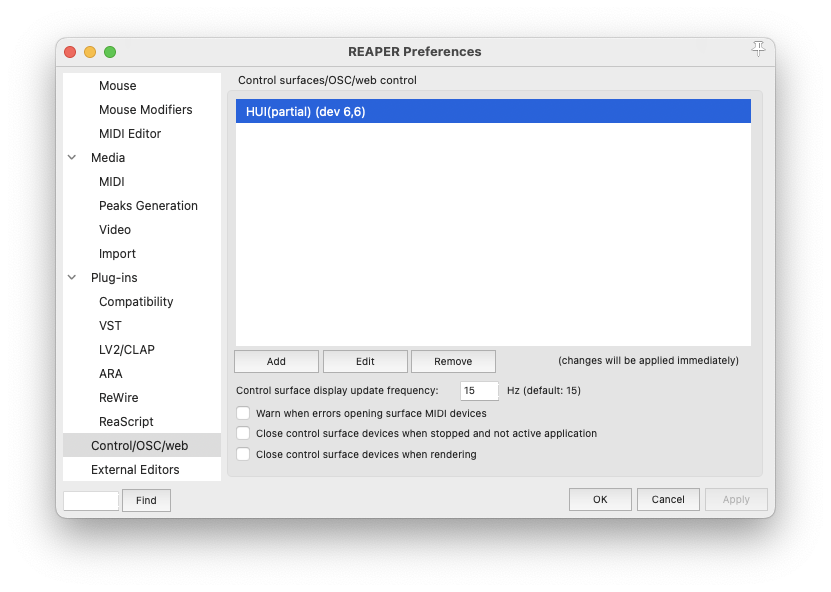
Task: Click the update frequency Hz field
Action: 479,391
